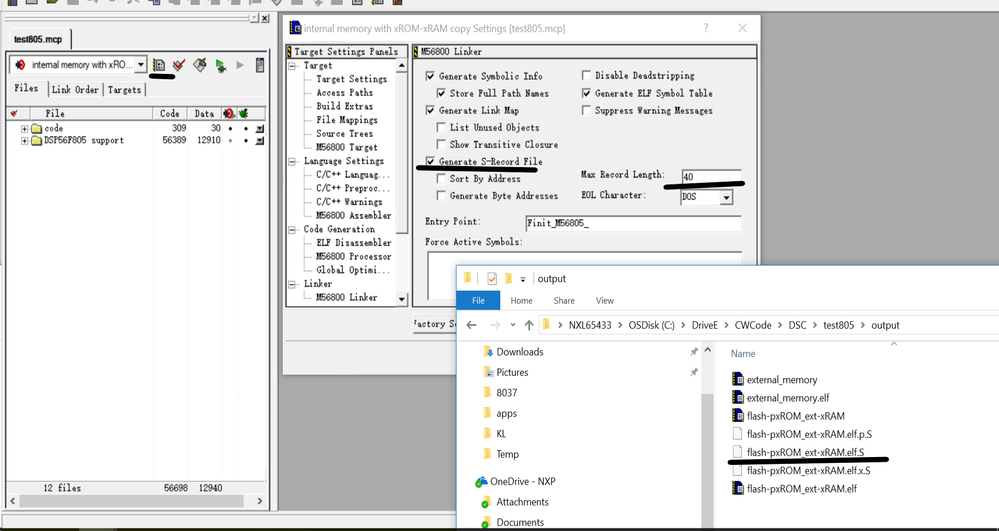999x531 pixels.
Task: Open the EOL Character dropdown
Action: click(726, 198)
